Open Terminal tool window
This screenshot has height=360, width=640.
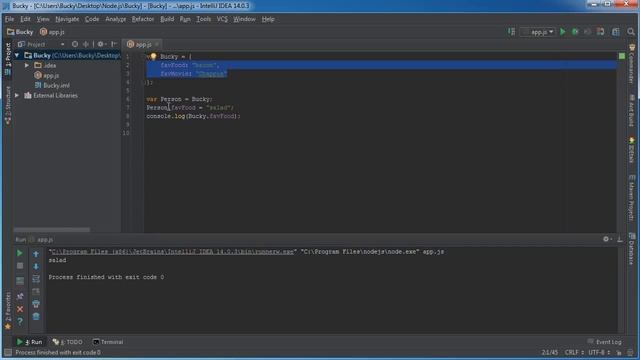108,342
